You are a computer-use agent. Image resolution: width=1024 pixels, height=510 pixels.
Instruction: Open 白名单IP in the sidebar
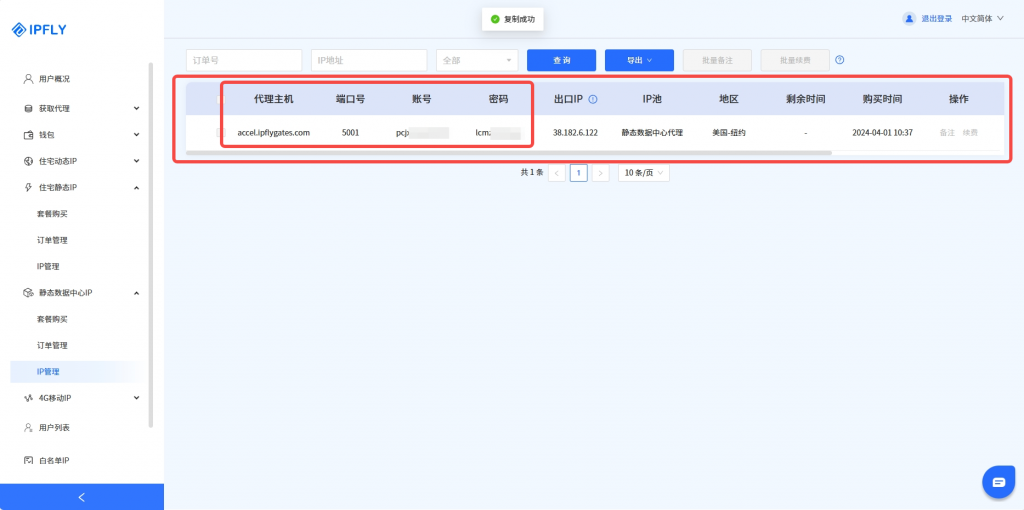53,460
